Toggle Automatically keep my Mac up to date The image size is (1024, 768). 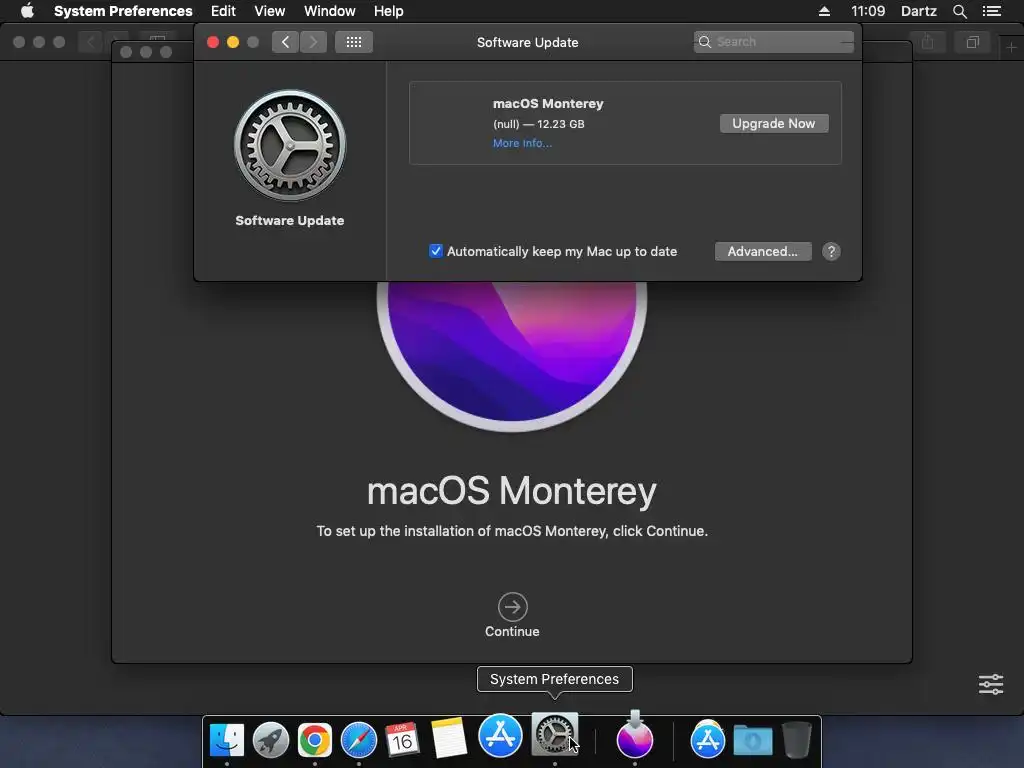(x=436, y=251)
